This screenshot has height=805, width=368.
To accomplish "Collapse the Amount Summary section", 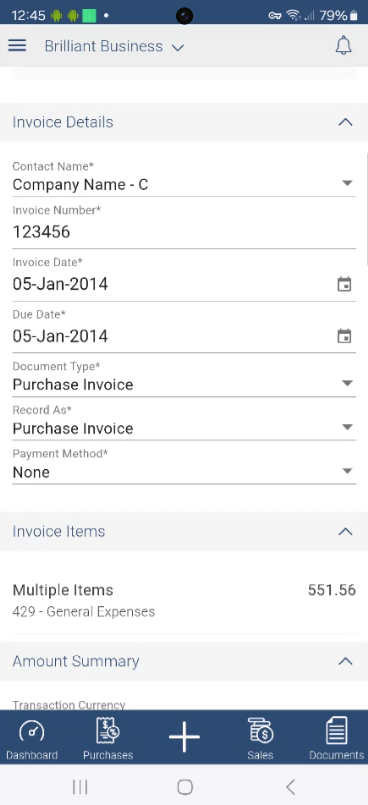I will click(345, 661).
